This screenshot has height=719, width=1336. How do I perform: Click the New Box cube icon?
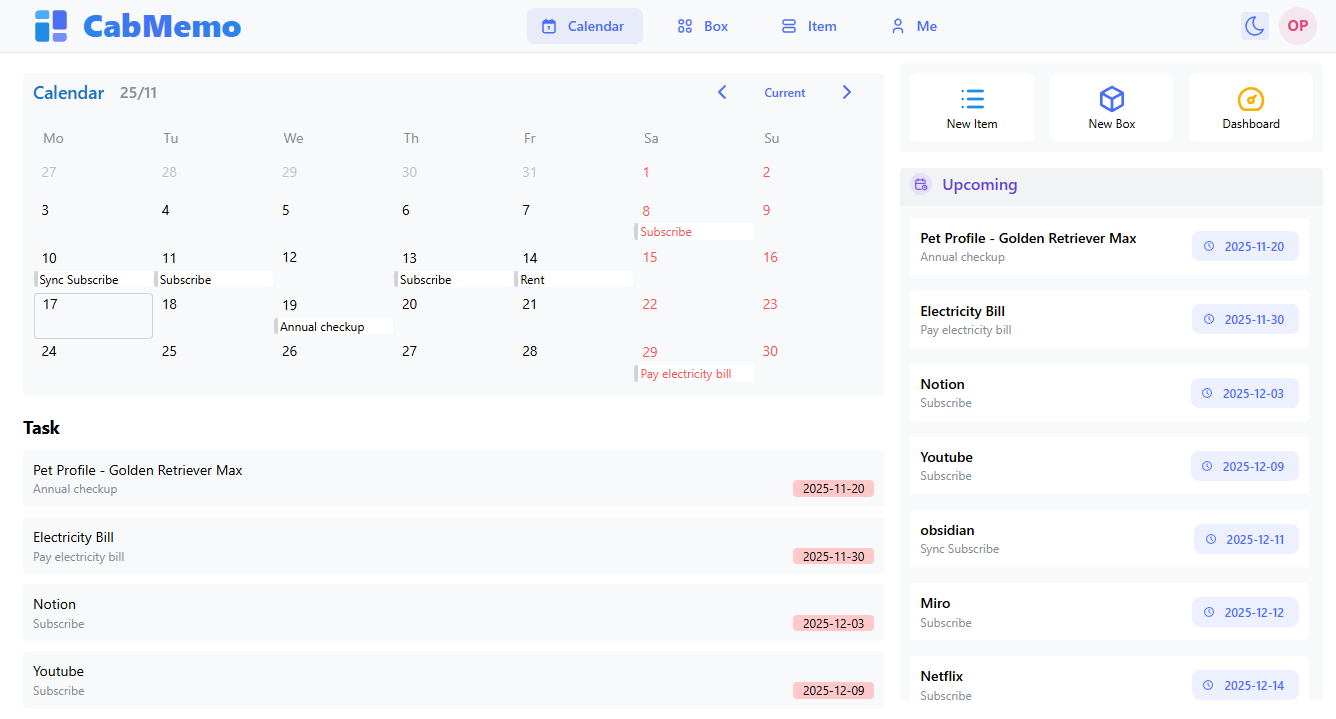tap(1111, 99)
